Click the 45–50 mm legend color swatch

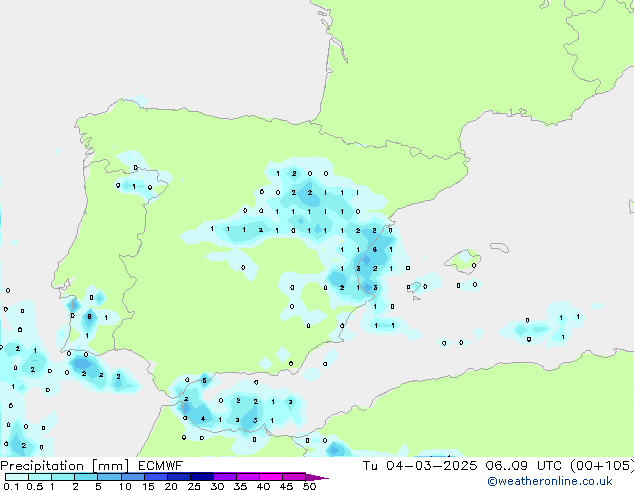click(x=294, y=477)
